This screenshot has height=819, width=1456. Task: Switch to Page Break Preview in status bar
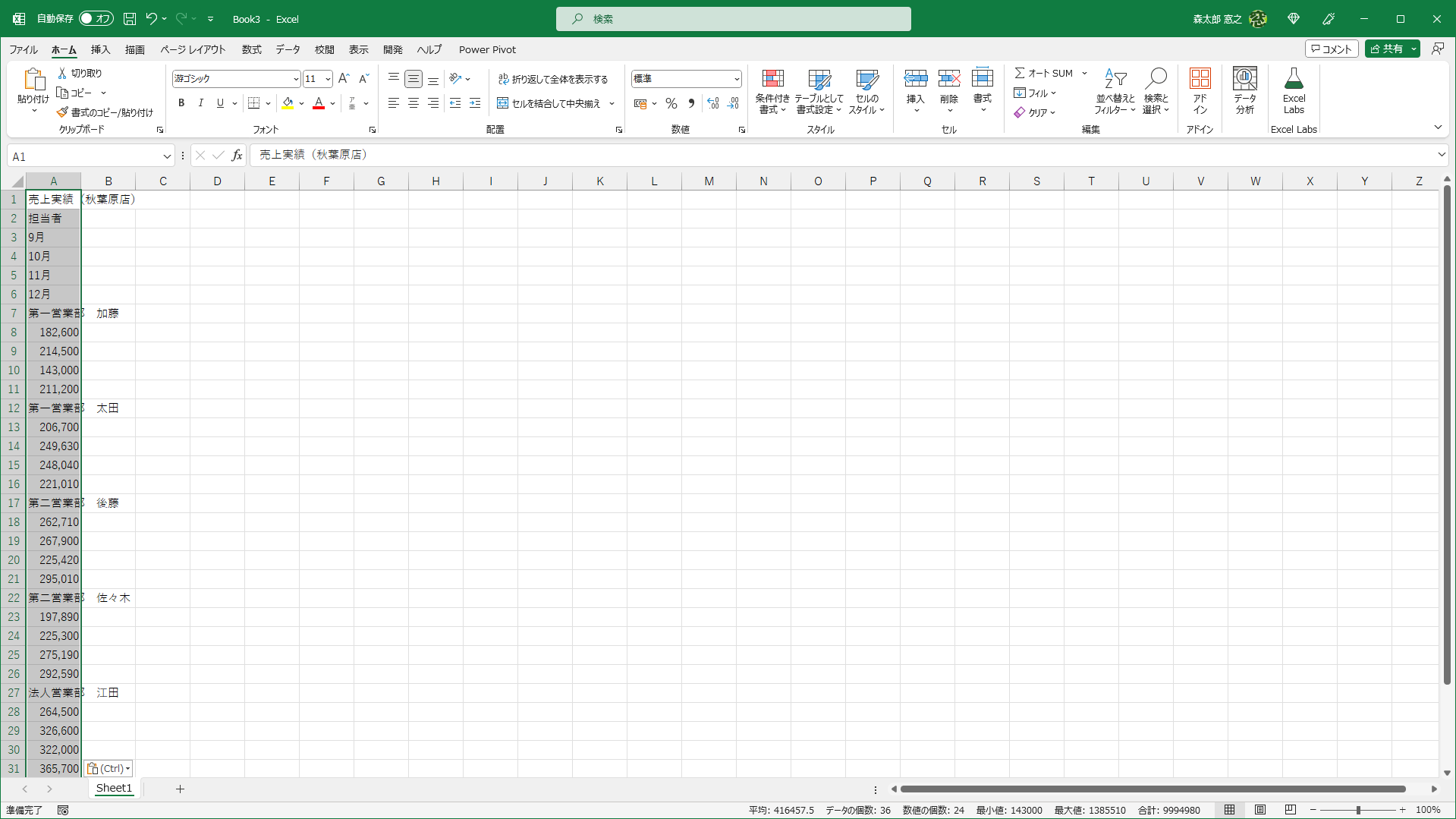tap(1291, 810)
